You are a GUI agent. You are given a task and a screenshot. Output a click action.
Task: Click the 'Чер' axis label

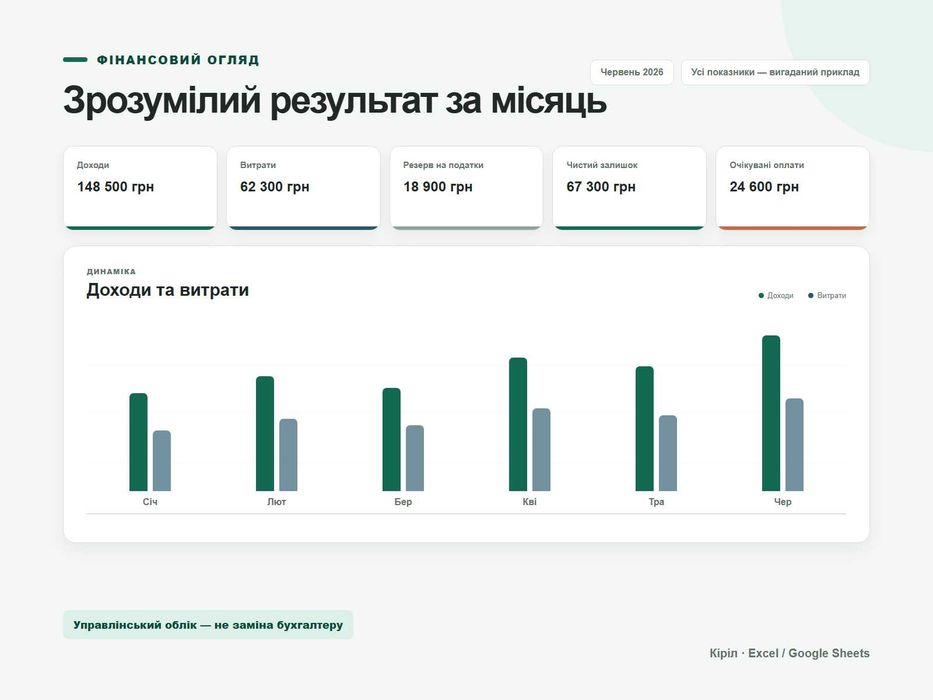click(782, 502)
